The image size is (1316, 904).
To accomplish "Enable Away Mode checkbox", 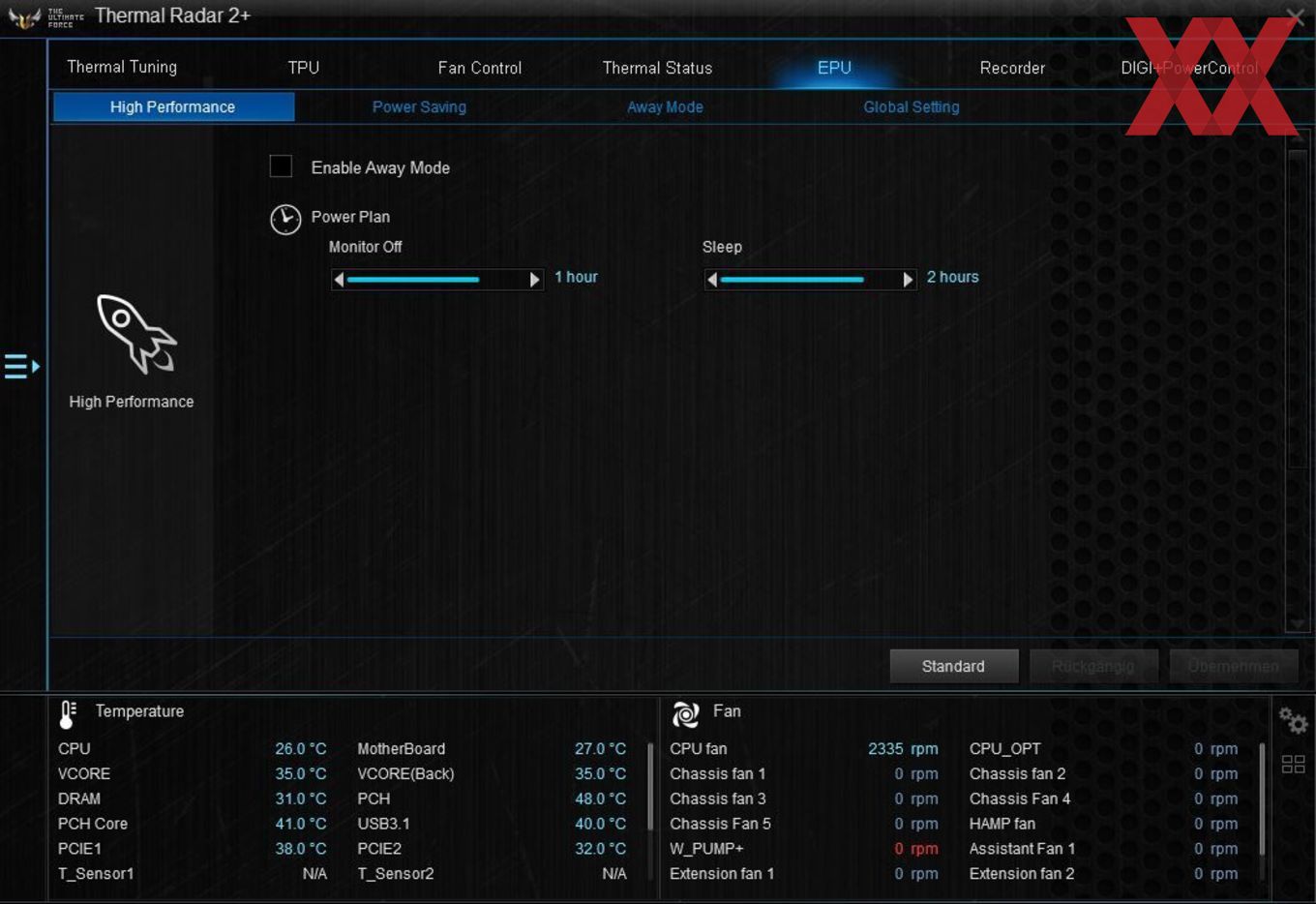I will 281,166.
